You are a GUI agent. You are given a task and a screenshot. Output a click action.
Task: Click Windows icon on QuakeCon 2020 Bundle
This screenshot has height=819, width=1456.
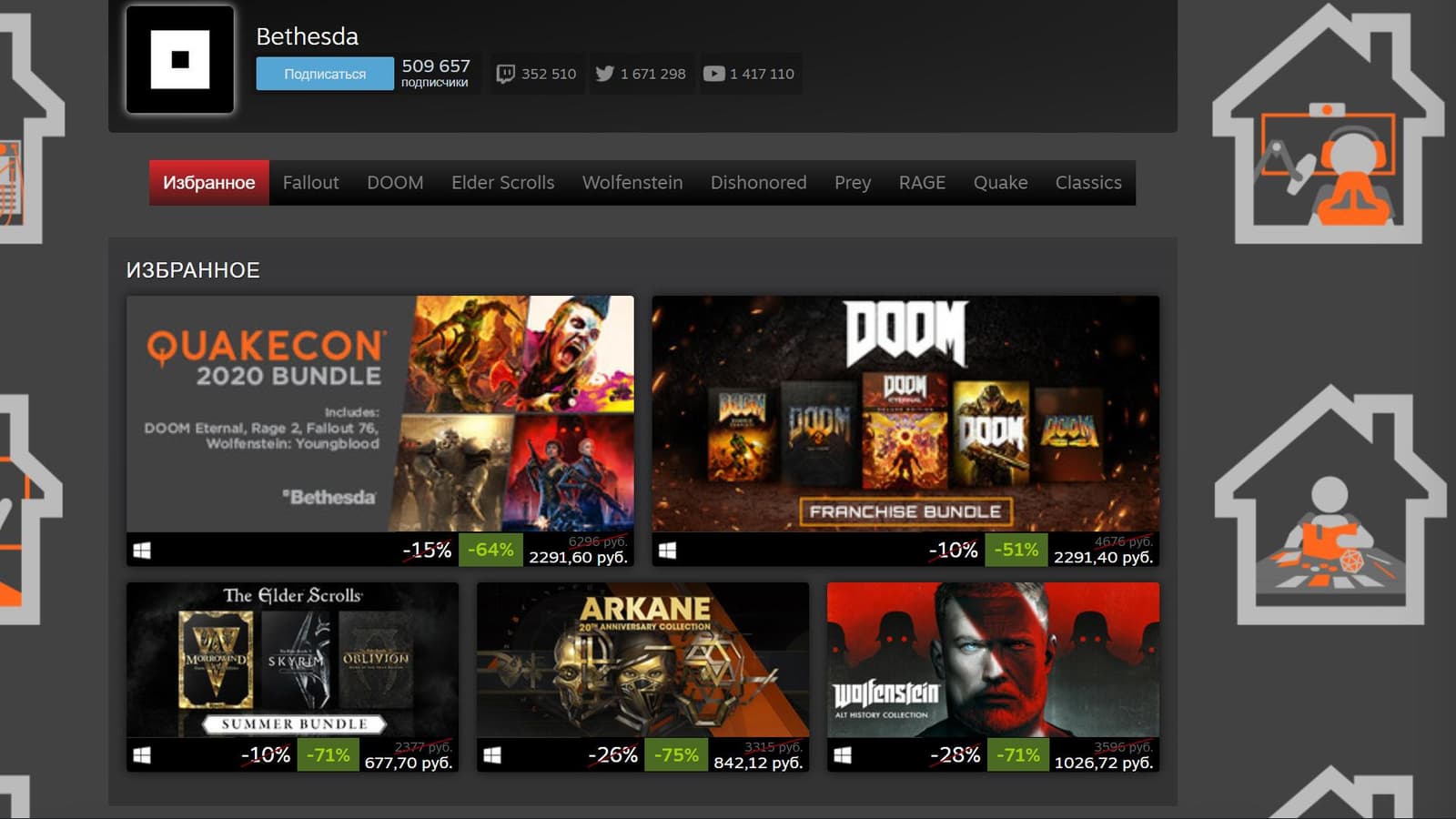(142, 551)
